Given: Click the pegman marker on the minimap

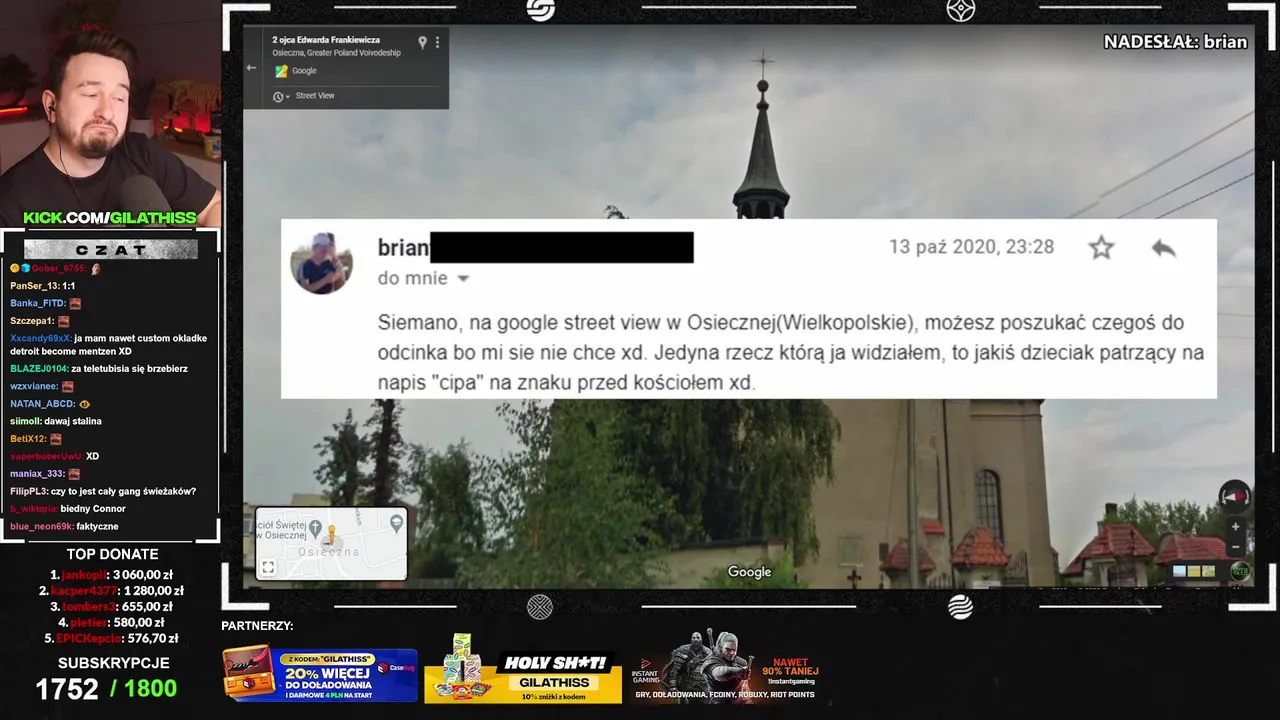Looking at the screenshot, I should (x=331, y=536).
